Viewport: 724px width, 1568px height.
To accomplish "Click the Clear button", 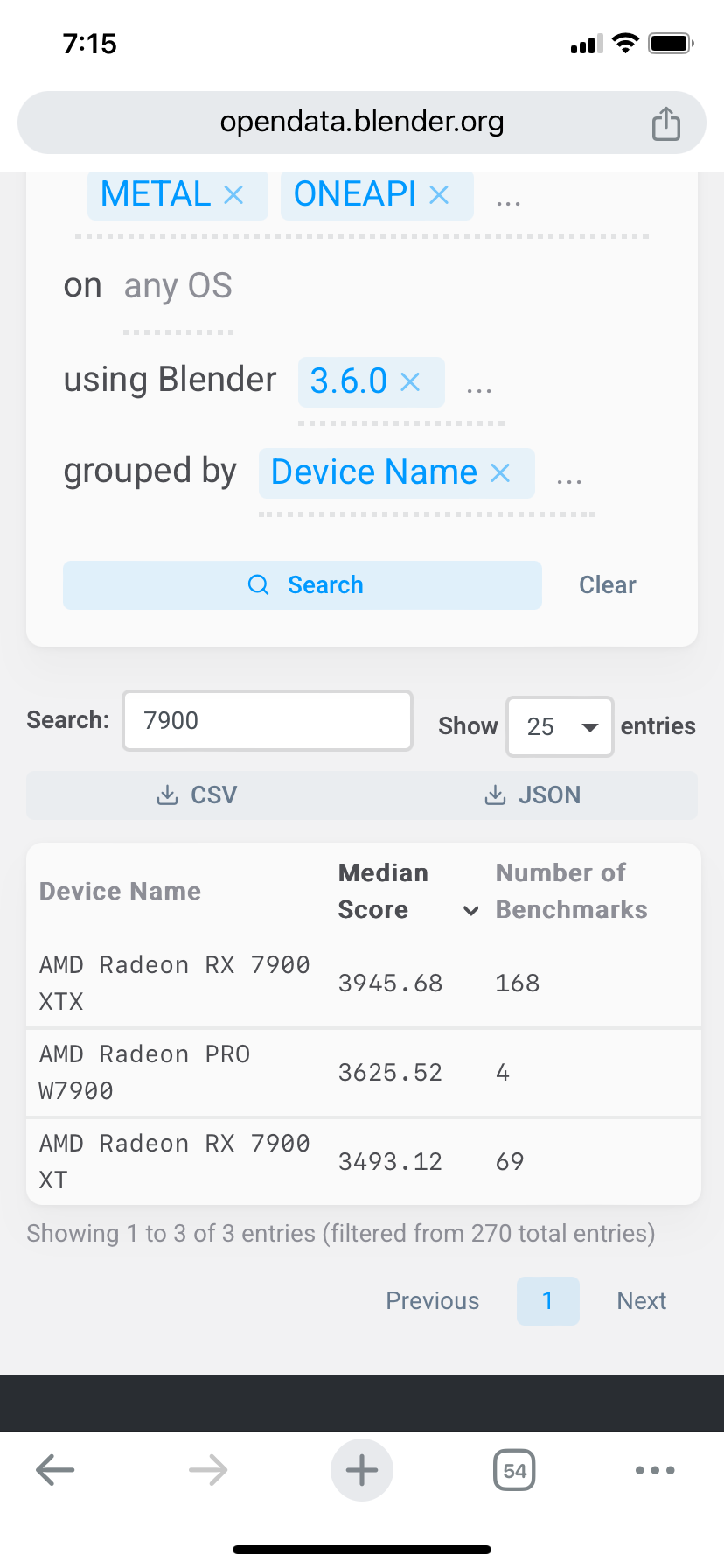I will click(x=608, y=585).
